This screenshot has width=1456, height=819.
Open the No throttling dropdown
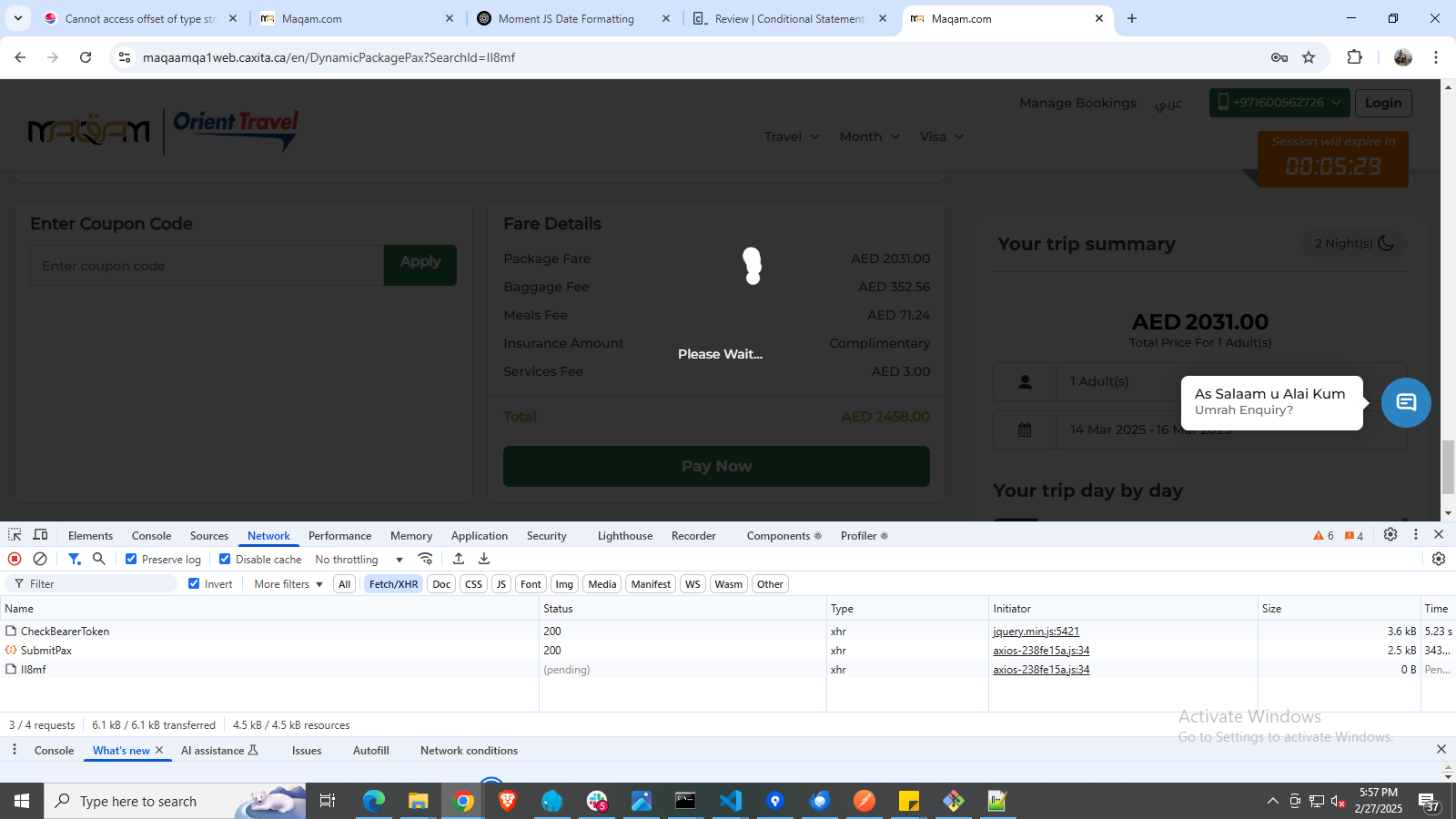click(359, 560)
